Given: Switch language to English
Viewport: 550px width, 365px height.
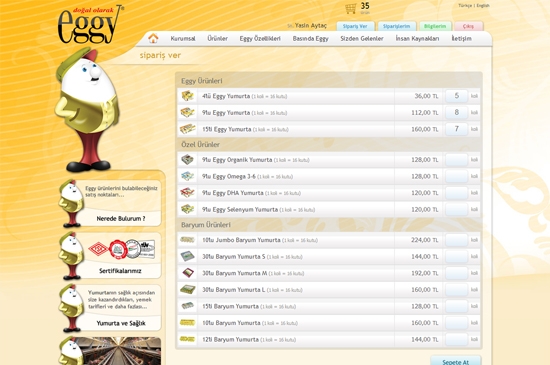Looking at the screenshot, I should [483, 6].
